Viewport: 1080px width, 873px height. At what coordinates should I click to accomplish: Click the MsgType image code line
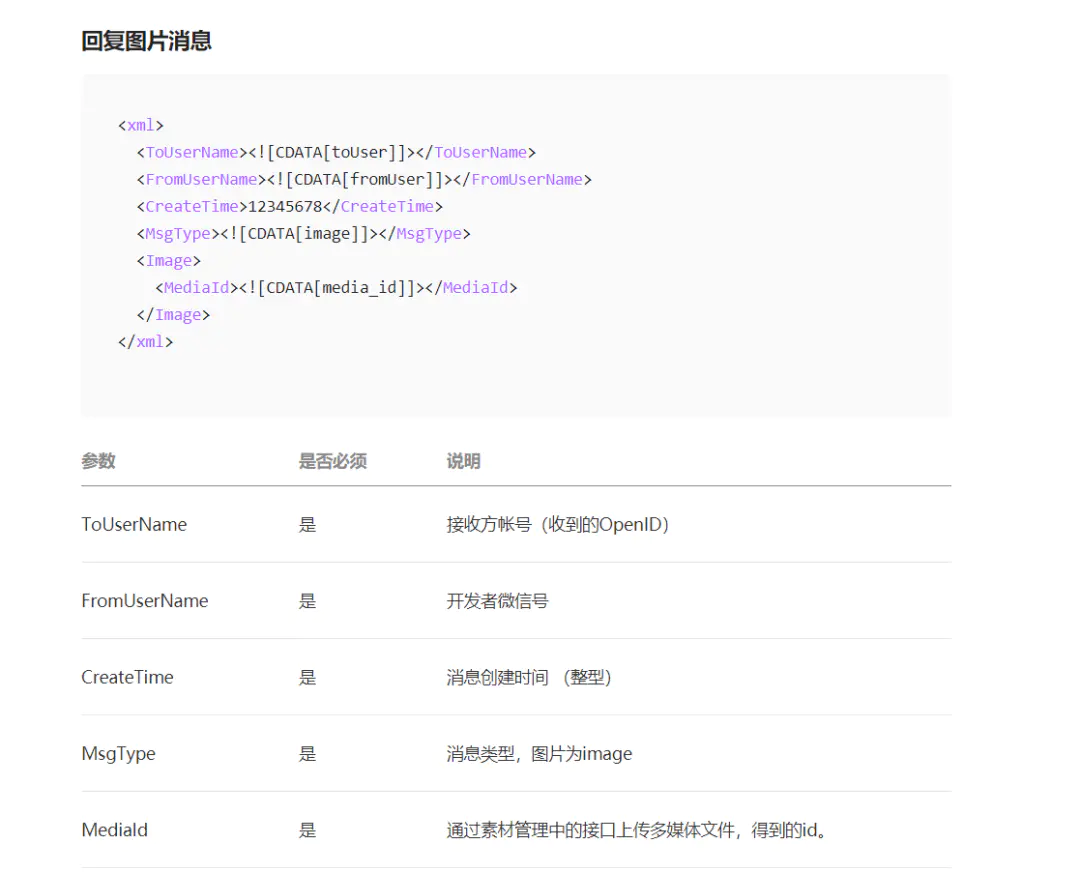coord(303,234)
